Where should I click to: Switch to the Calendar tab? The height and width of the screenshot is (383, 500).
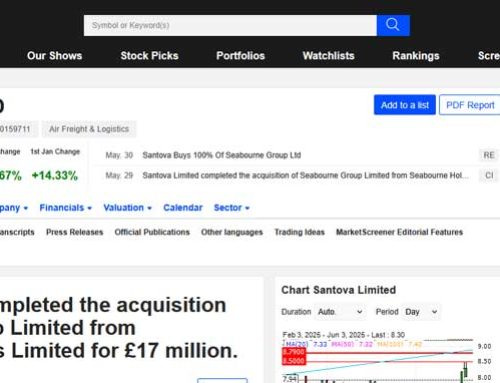[x=183, y=208]
